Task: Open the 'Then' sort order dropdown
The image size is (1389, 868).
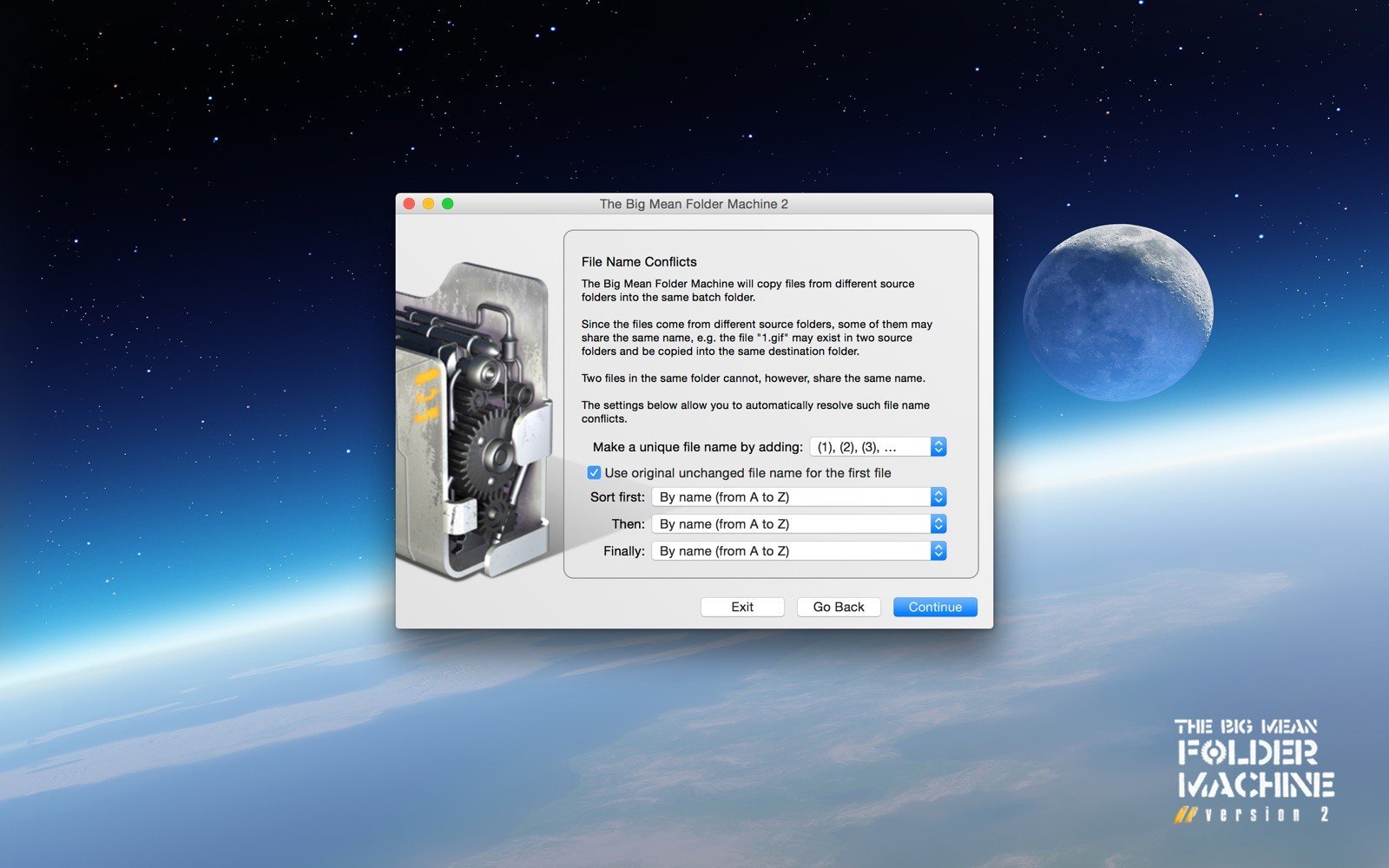Action: (799, 524)
